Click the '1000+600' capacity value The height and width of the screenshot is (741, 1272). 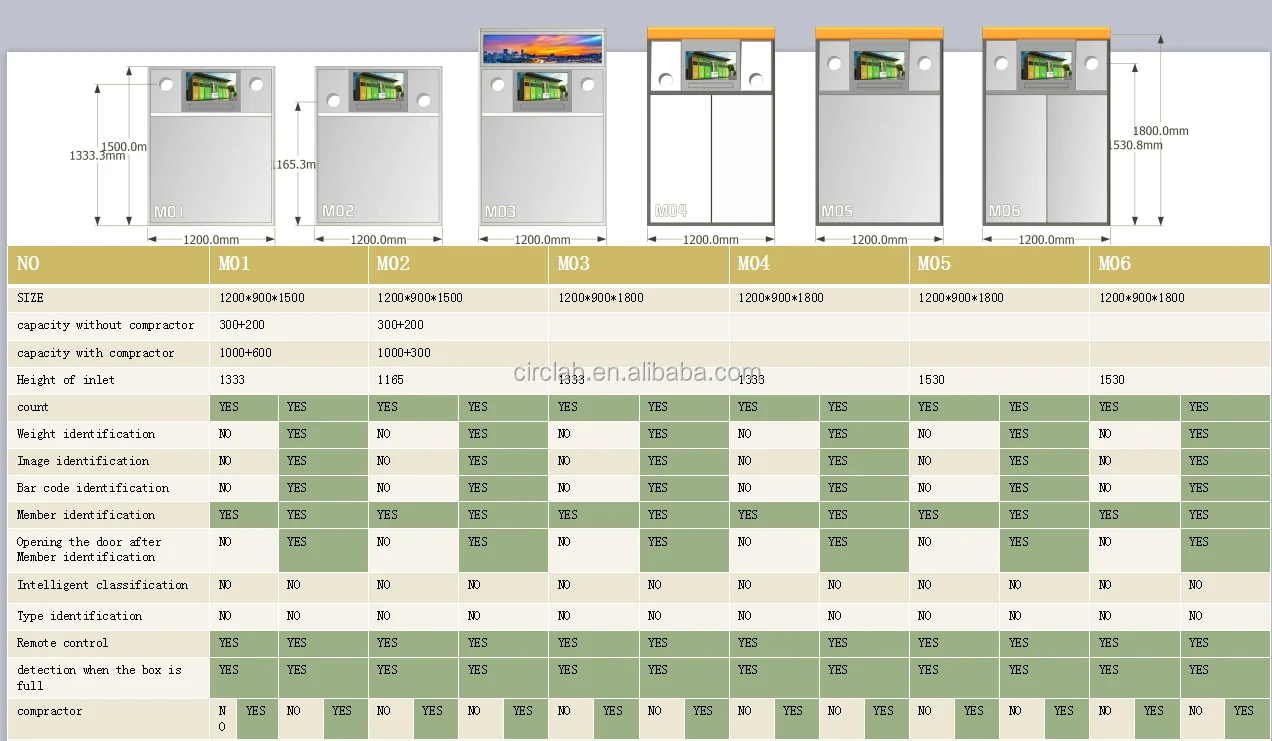(x=245, y=353)
